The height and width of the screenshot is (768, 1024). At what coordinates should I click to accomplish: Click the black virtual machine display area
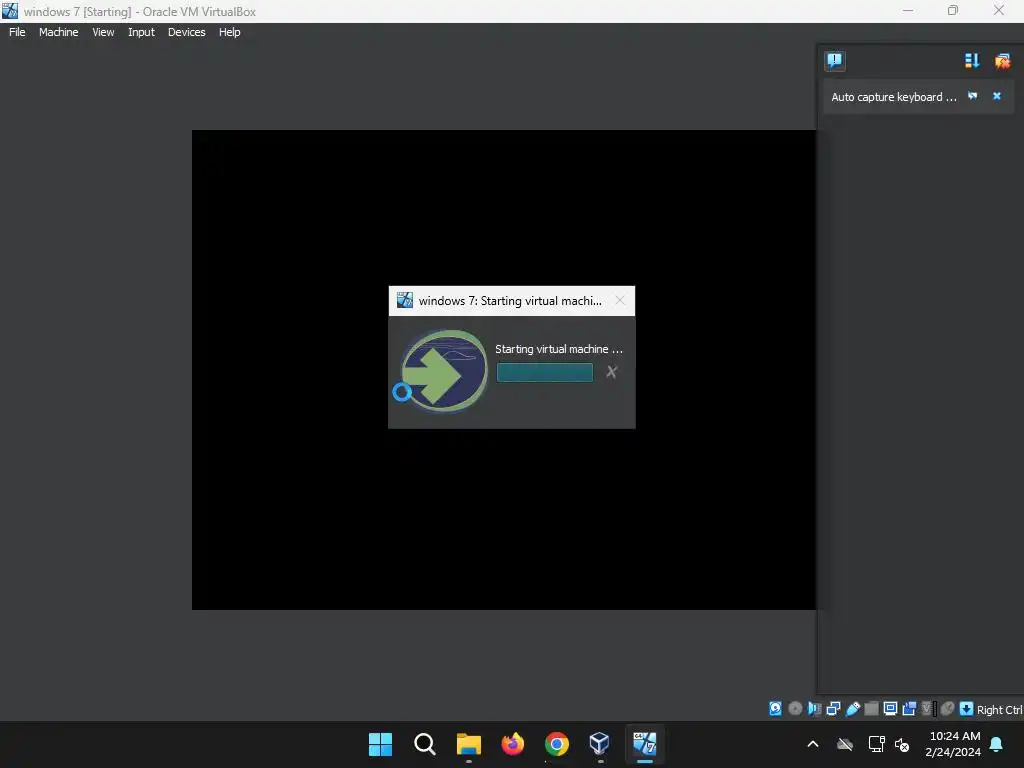[x=504, y=522]
